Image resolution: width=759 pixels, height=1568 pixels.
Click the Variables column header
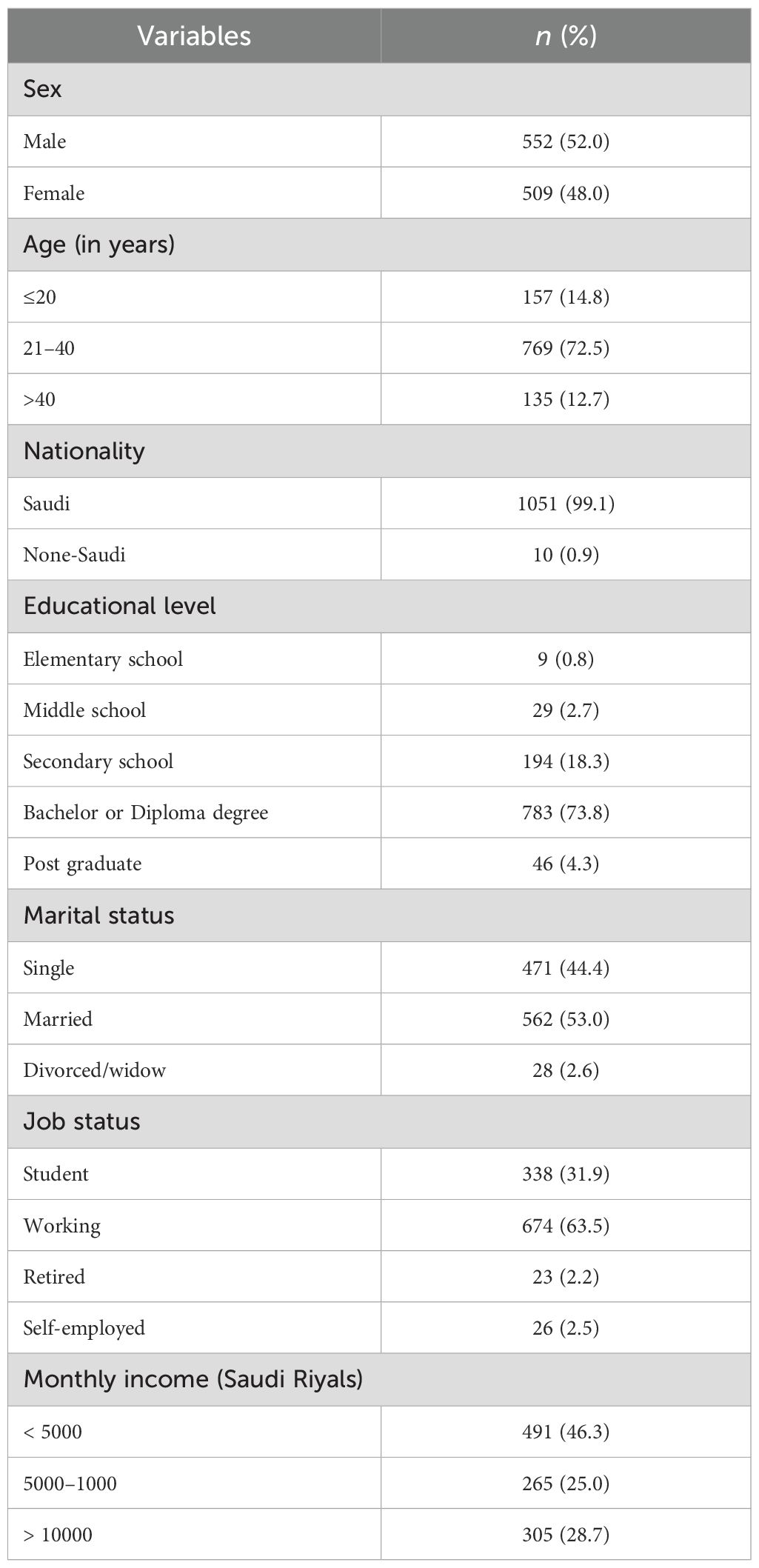(194, 36)
